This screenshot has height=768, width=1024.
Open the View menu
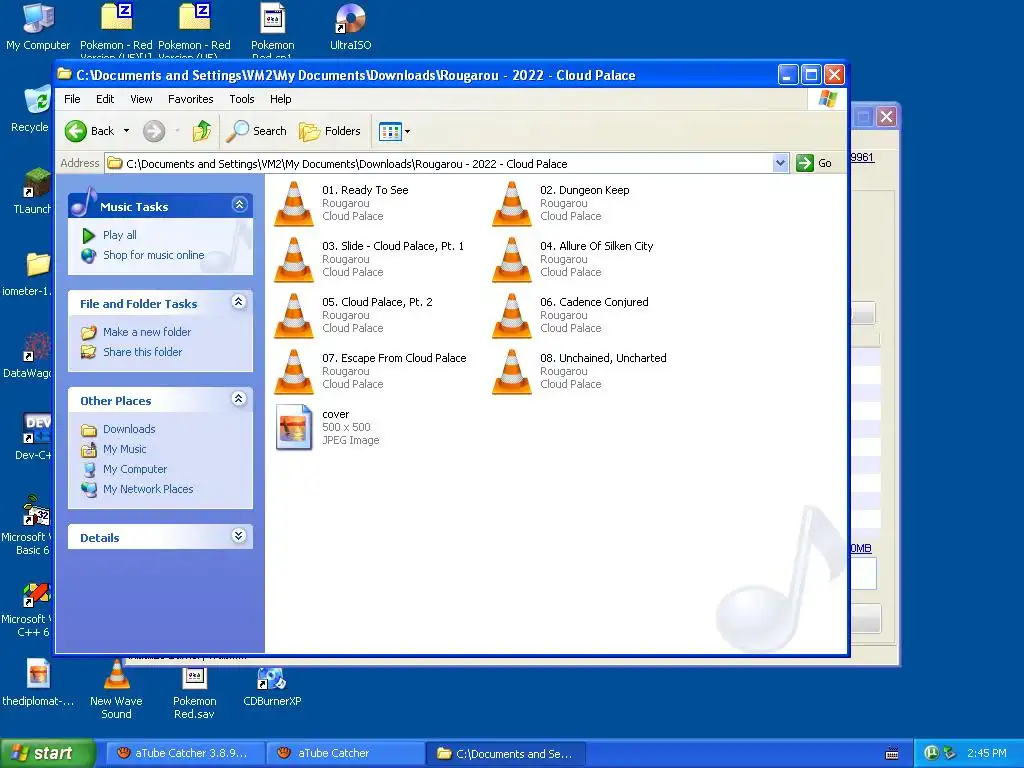[x=141, y=99]
